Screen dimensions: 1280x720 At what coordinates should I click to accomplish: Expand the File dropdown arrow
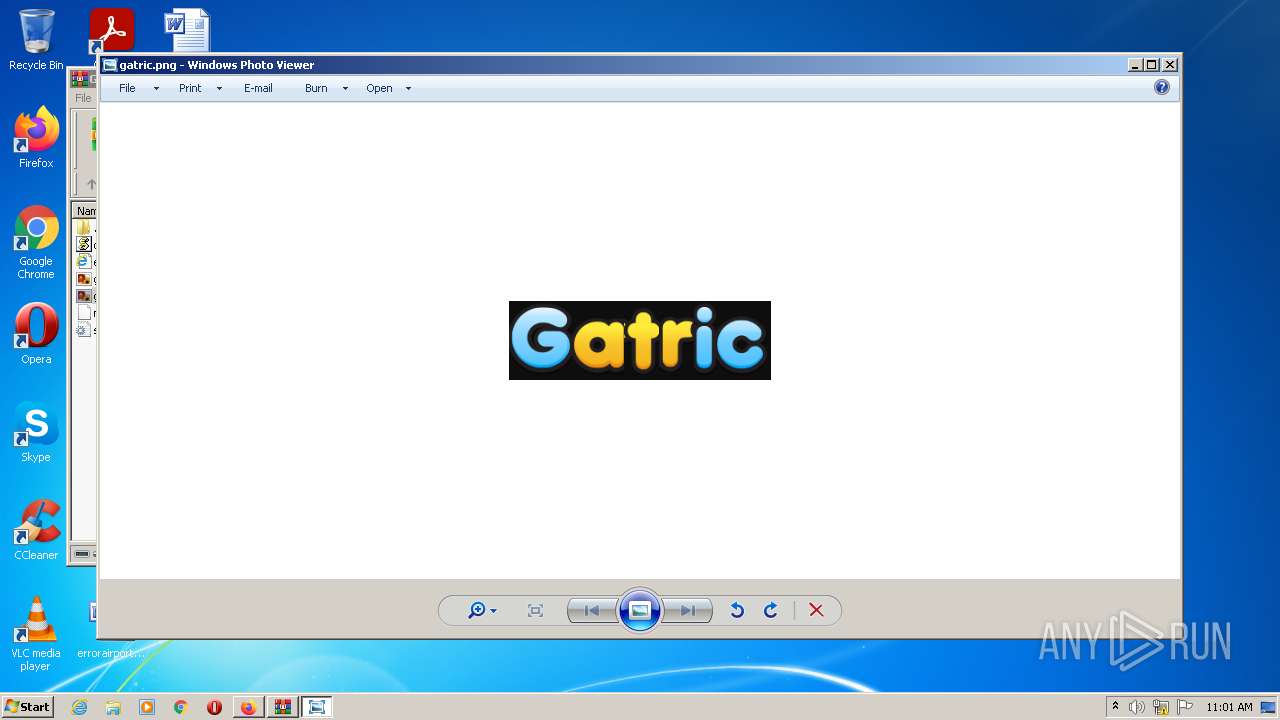(156, 89)
